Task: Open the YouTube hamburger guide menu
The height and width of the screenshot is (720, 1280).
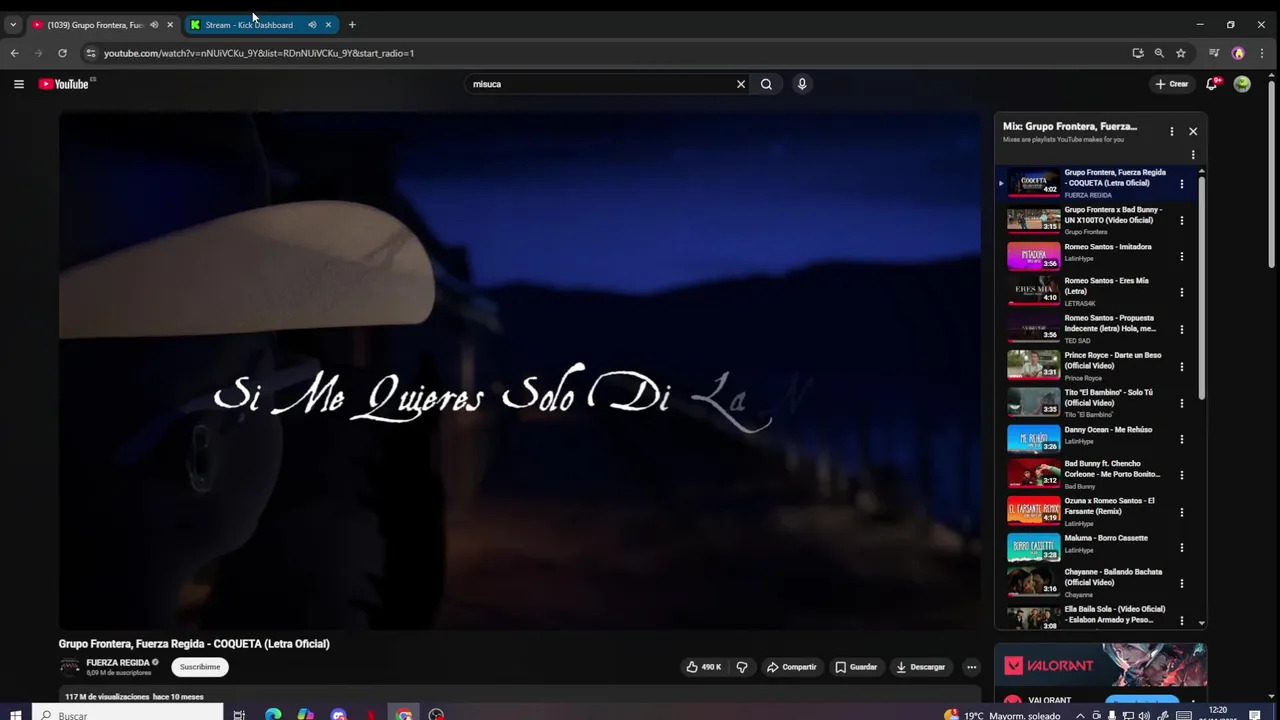Action: [x=18, y=84]
